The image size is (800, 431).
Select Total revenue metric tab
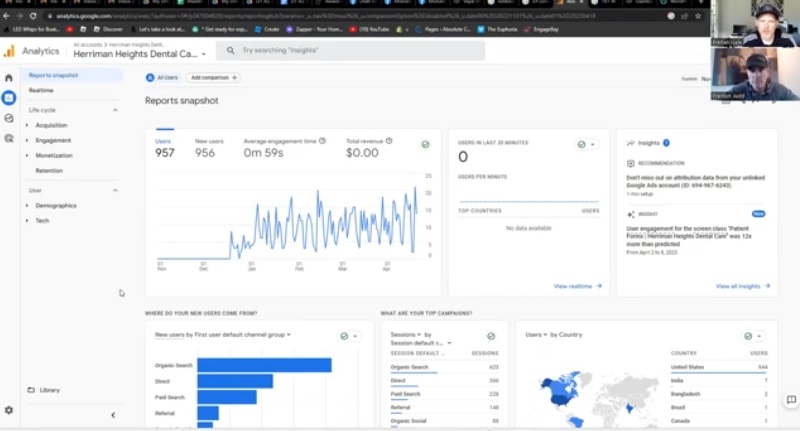[x=369, y=148]
